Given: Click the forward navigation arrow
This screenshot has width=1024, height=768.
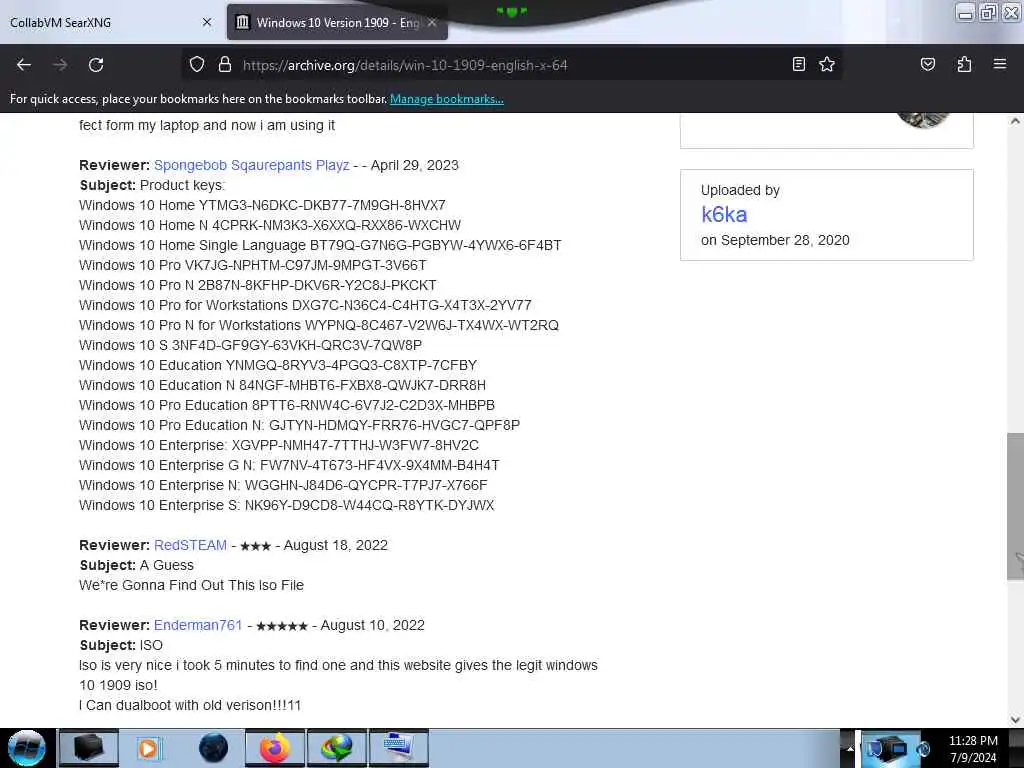Looking at the screenshot, I should [x=60, y=65].
